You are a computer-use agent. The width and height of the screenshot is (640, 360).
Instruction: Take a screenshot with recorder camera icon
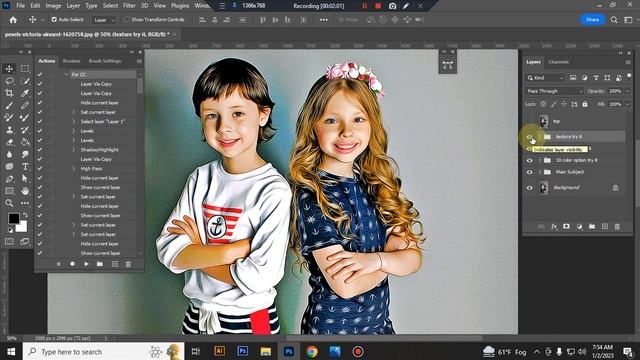tap(392, 6)
